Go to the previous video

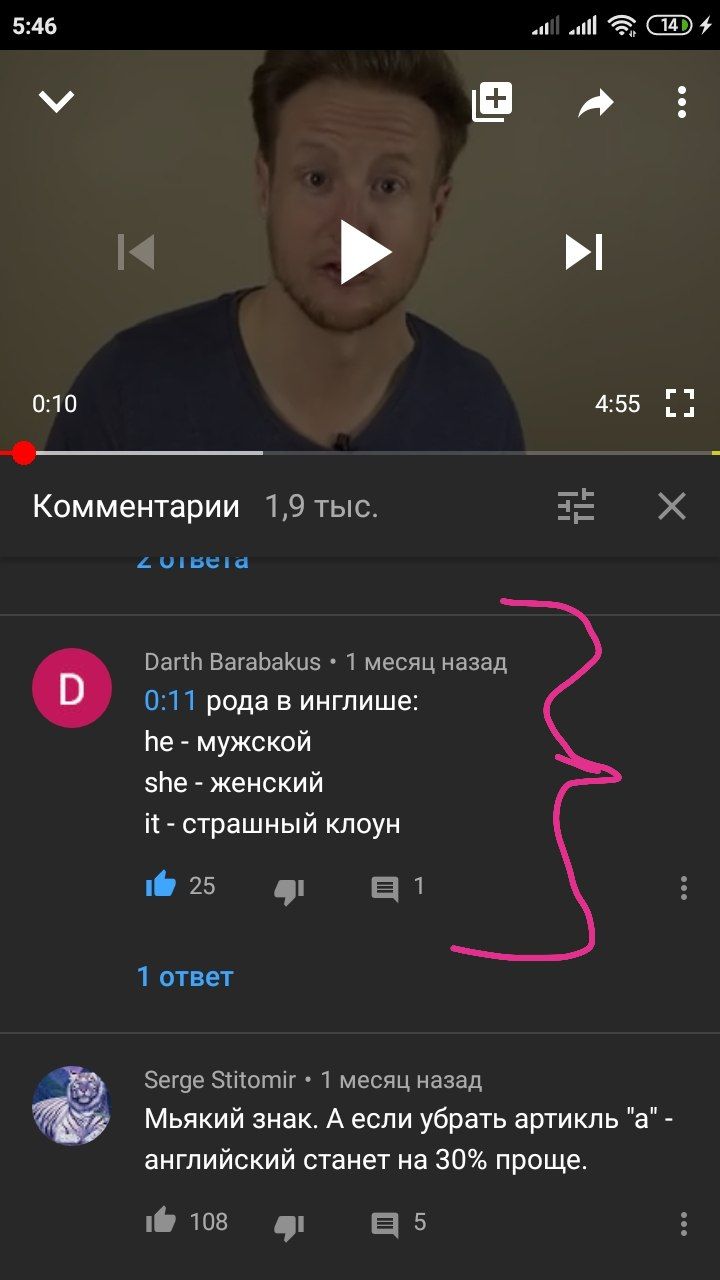[x=136, y=252]
